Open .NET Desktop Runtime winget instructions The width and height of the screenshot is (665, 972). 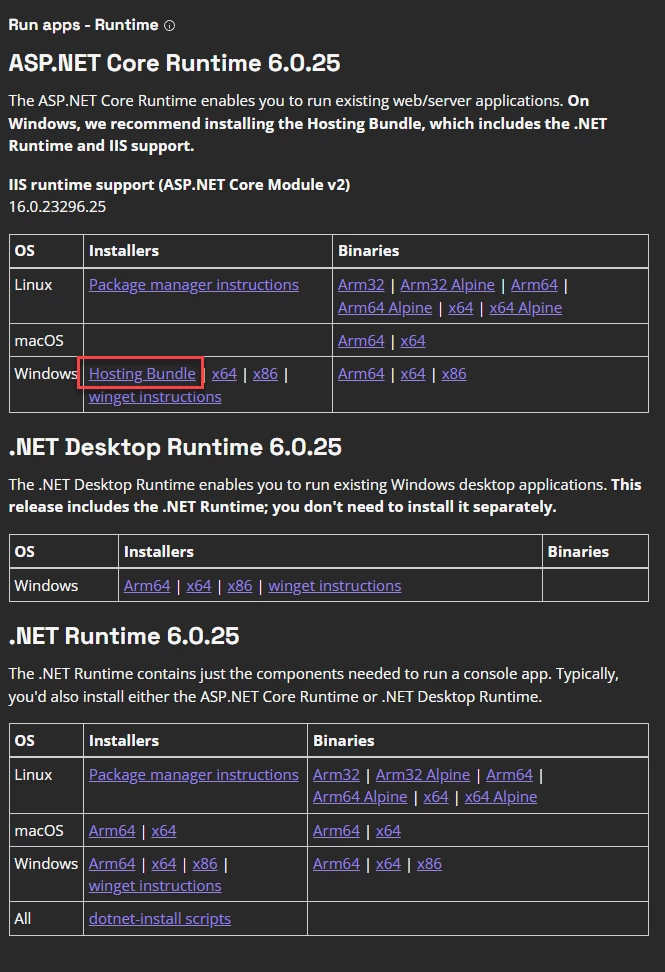pos(335,586)
